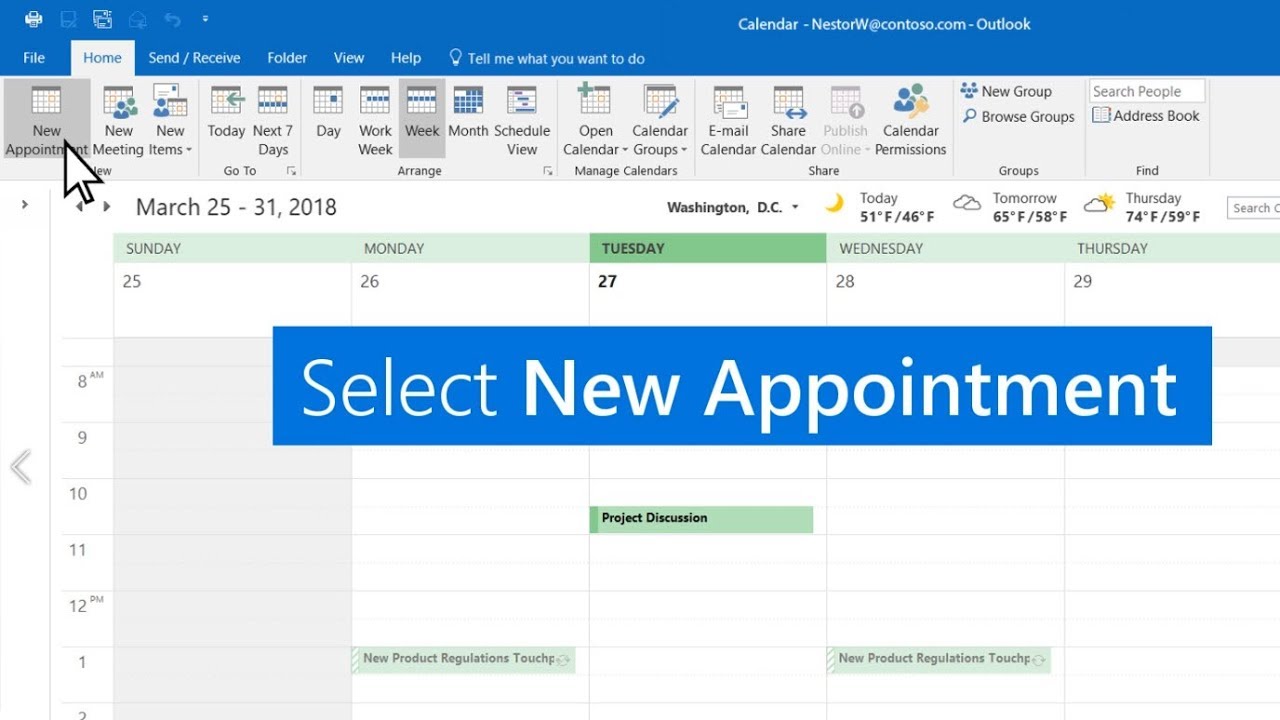Click Tell me what you want to do
Screen dimensions: 1280x720
coord(547,58)
